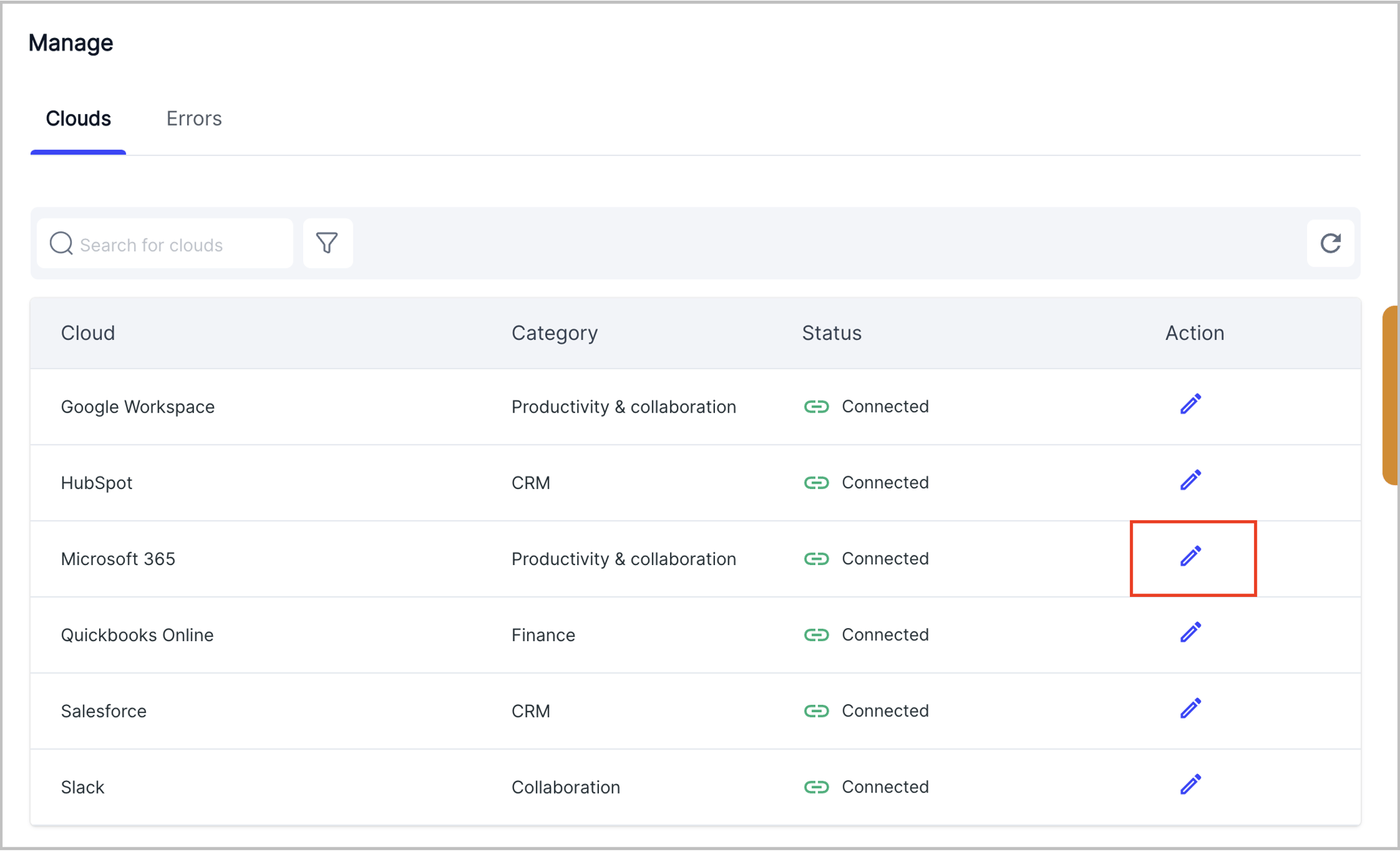Click the link icon beside Slack status
The width and height of the screenshot is (1400, 852).
point(817,787)
